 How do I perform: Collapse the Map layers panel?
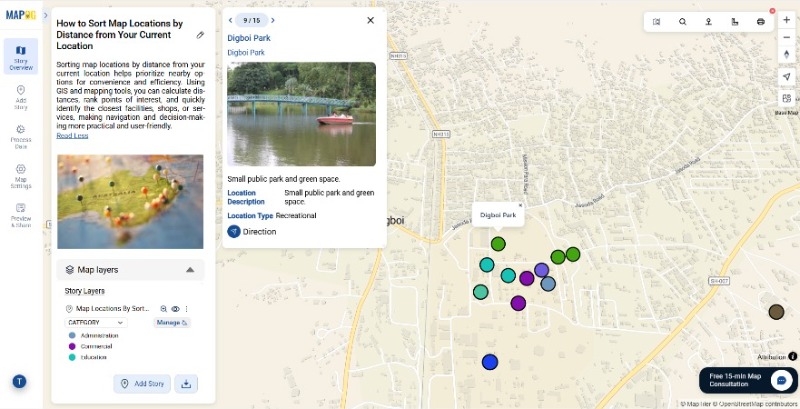pos(189,270)
